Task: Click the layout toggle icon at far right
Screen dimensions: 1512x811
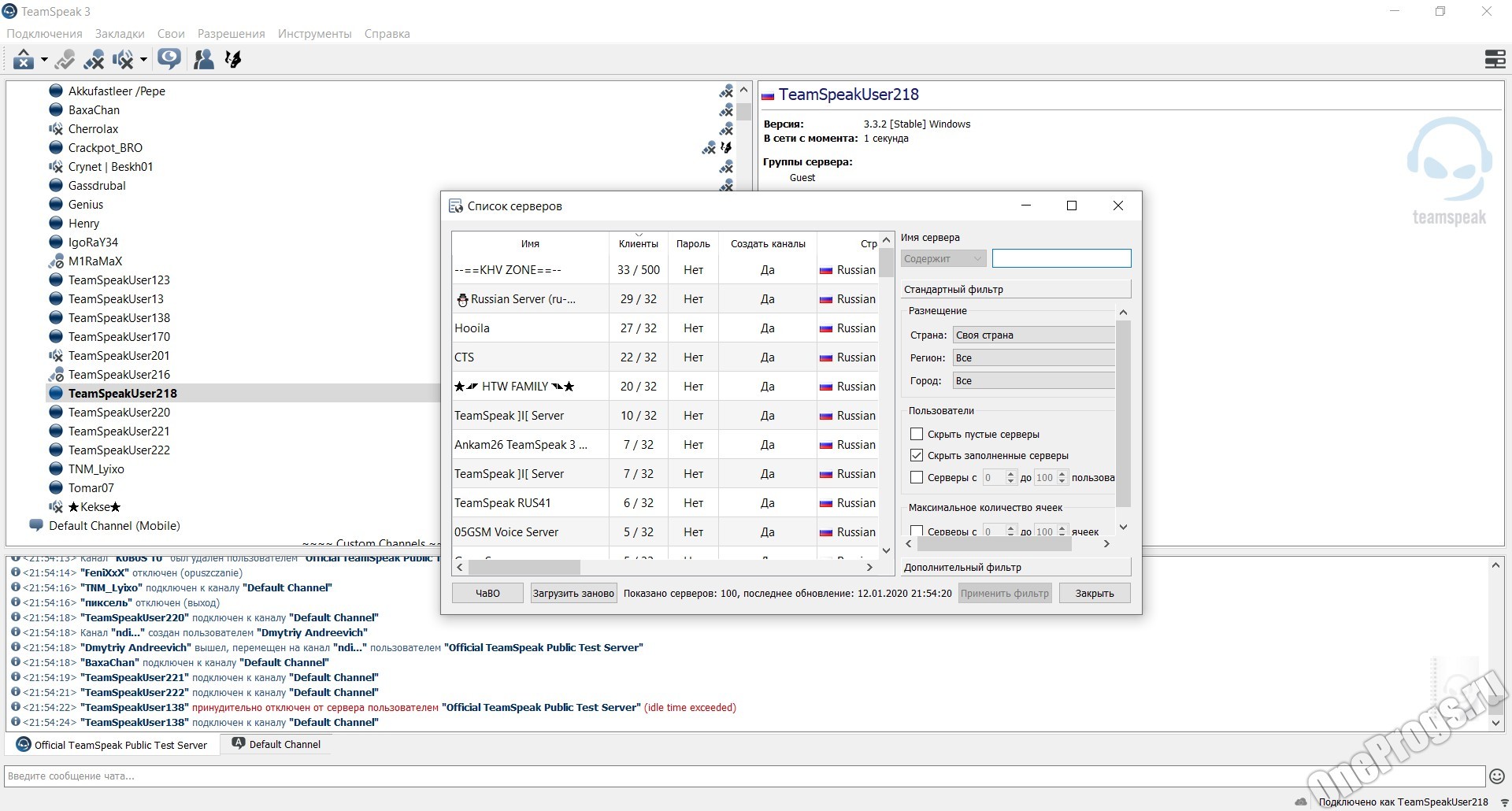Action: tap(1495, 59)
